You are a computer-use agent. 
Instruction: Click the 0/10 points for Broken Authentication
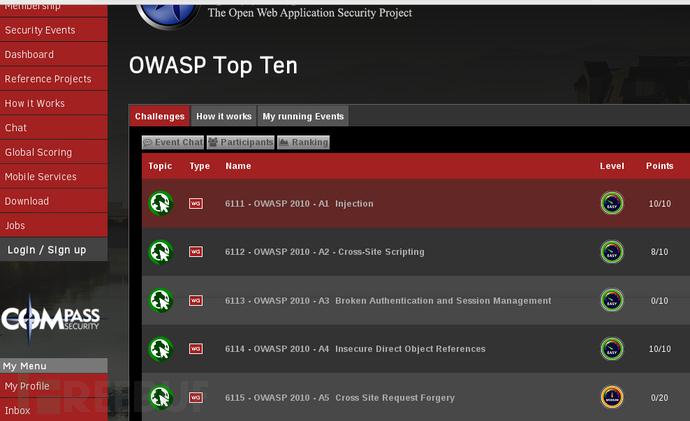tap(659, 300)
